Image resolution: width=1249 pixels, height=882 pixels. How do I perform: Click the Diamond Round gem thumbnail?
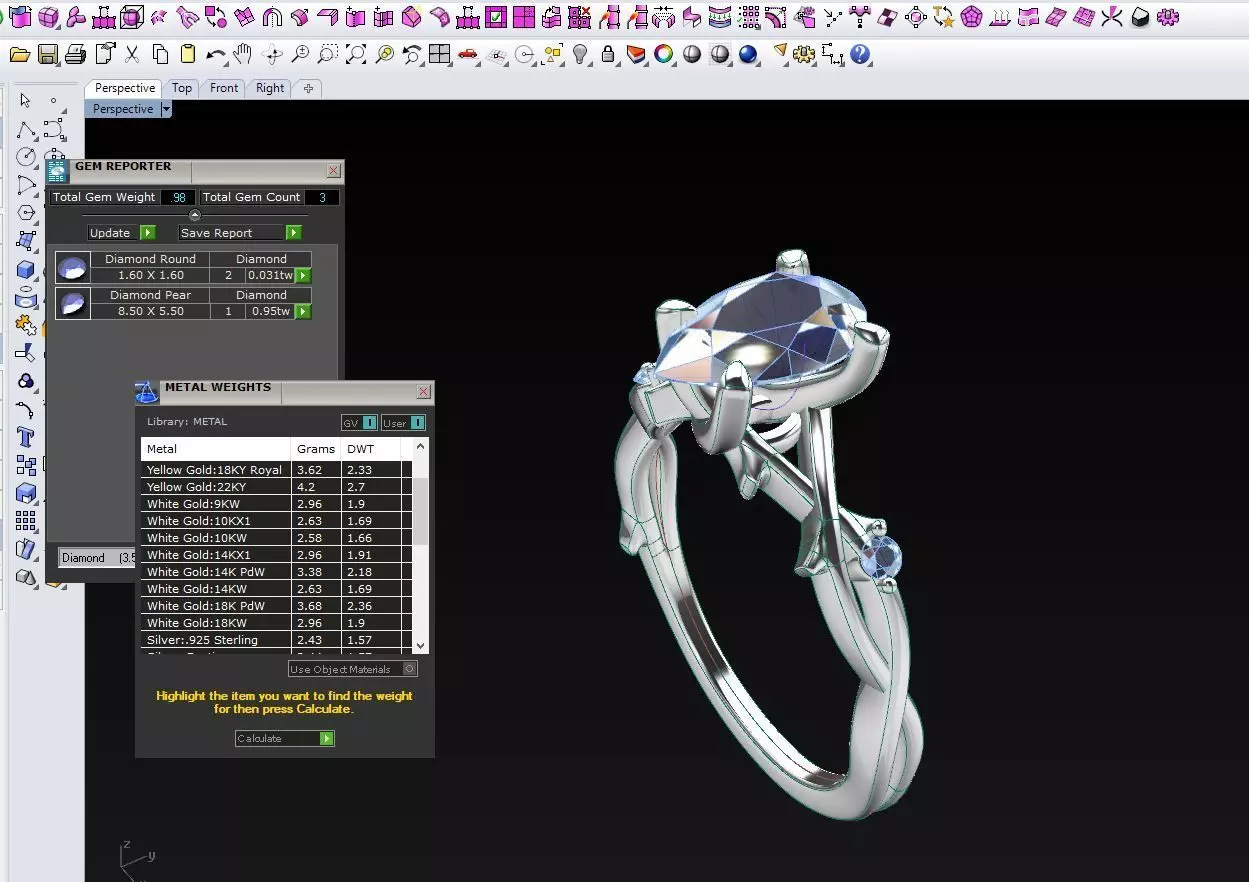click(72, 267)
